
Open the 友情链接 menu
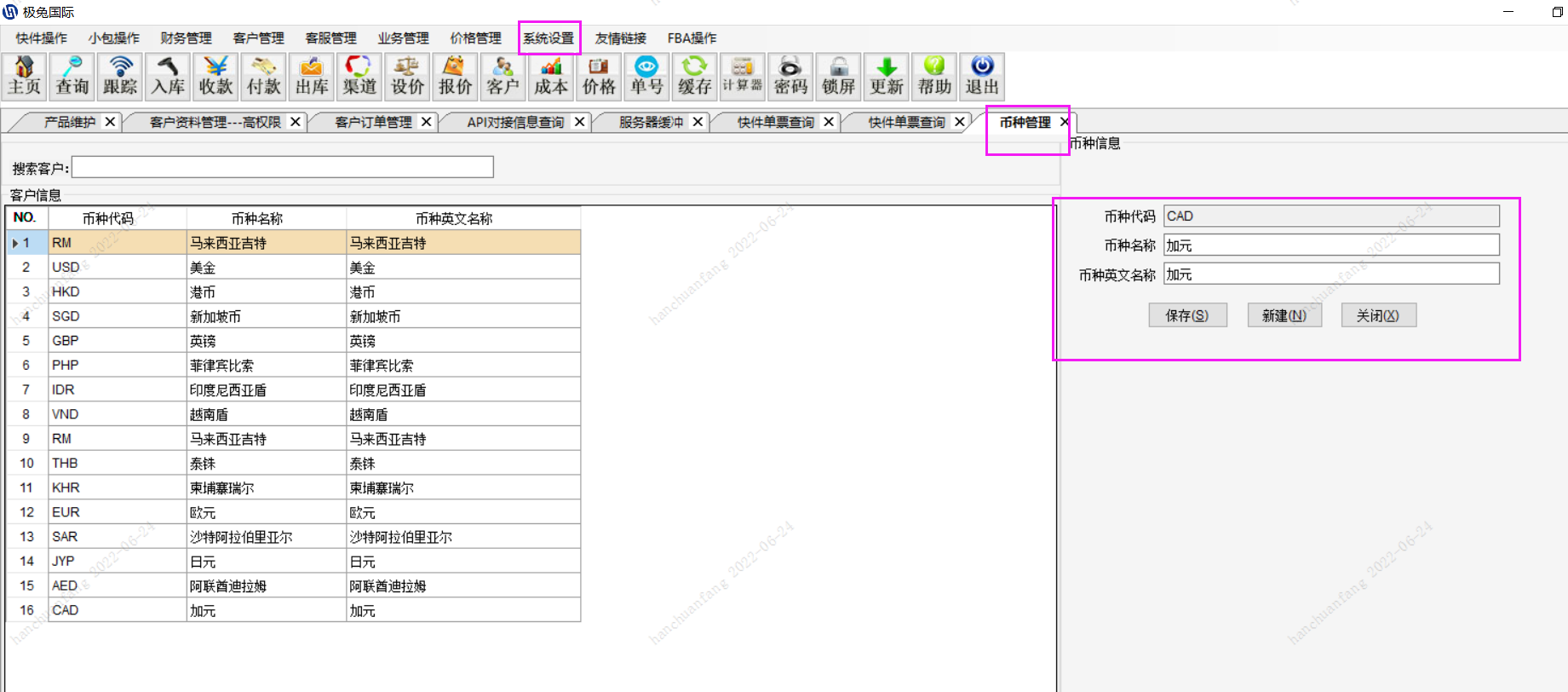pos(621,38)
